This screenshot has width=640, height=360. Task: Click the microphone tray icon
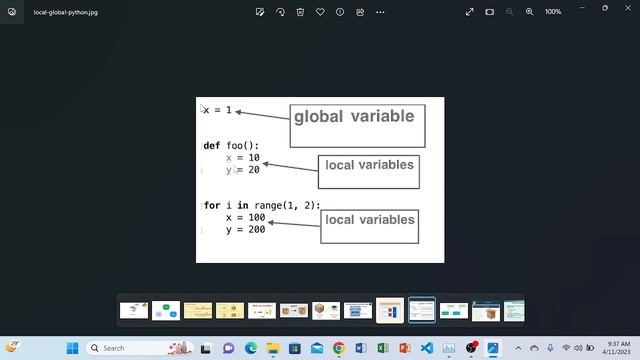coord(550,348)
